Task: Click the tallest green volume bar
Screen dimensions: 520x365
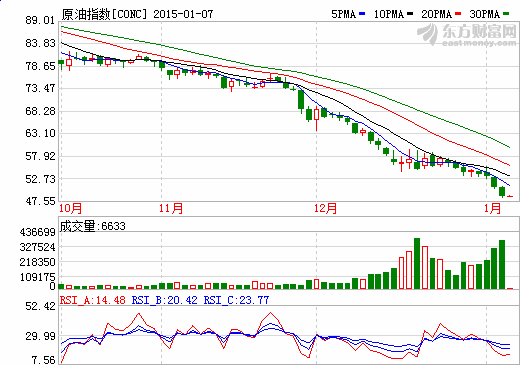Action: (417, 263)
